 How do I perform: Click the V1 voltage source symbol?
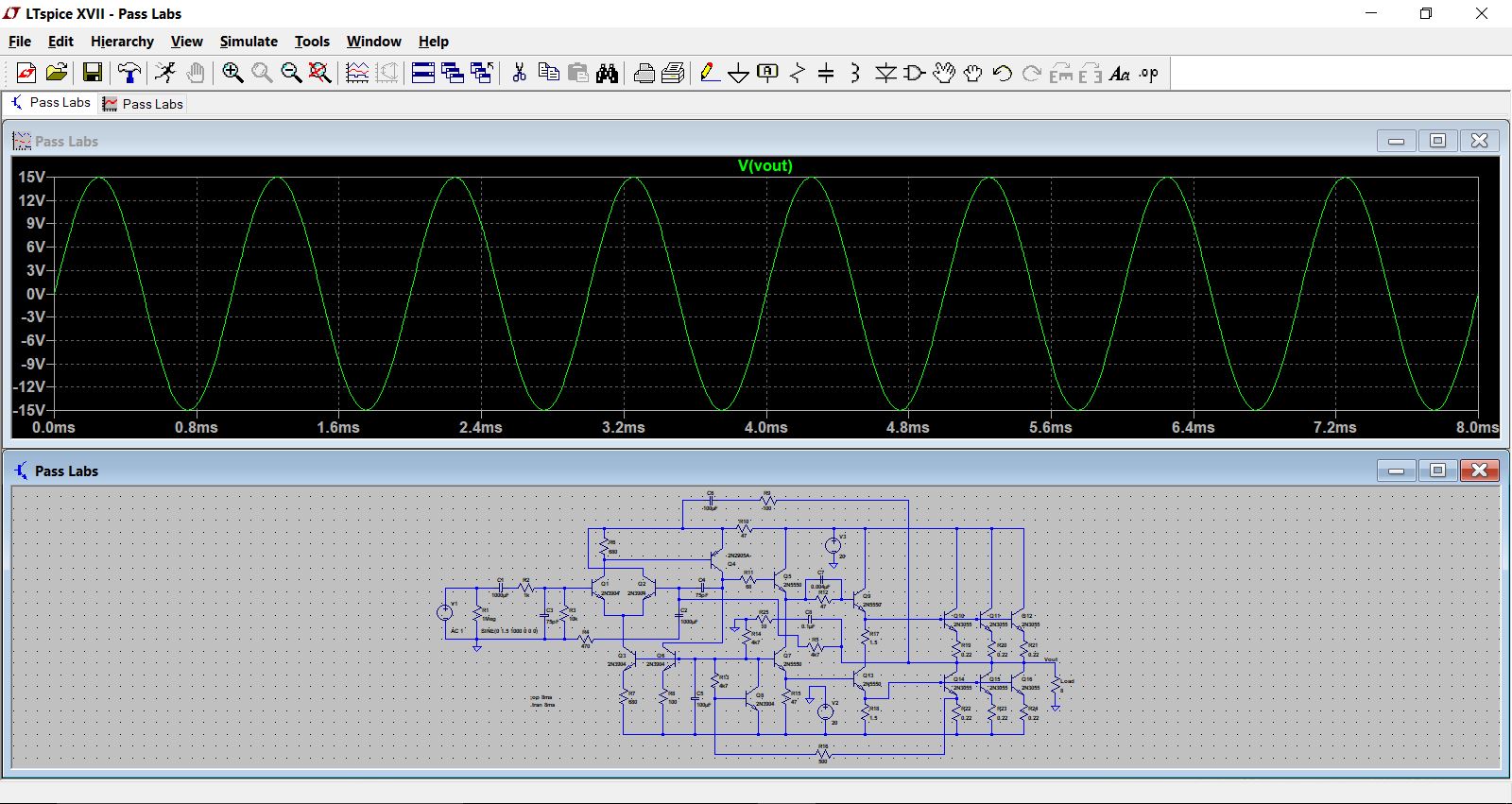click(444, 612)
